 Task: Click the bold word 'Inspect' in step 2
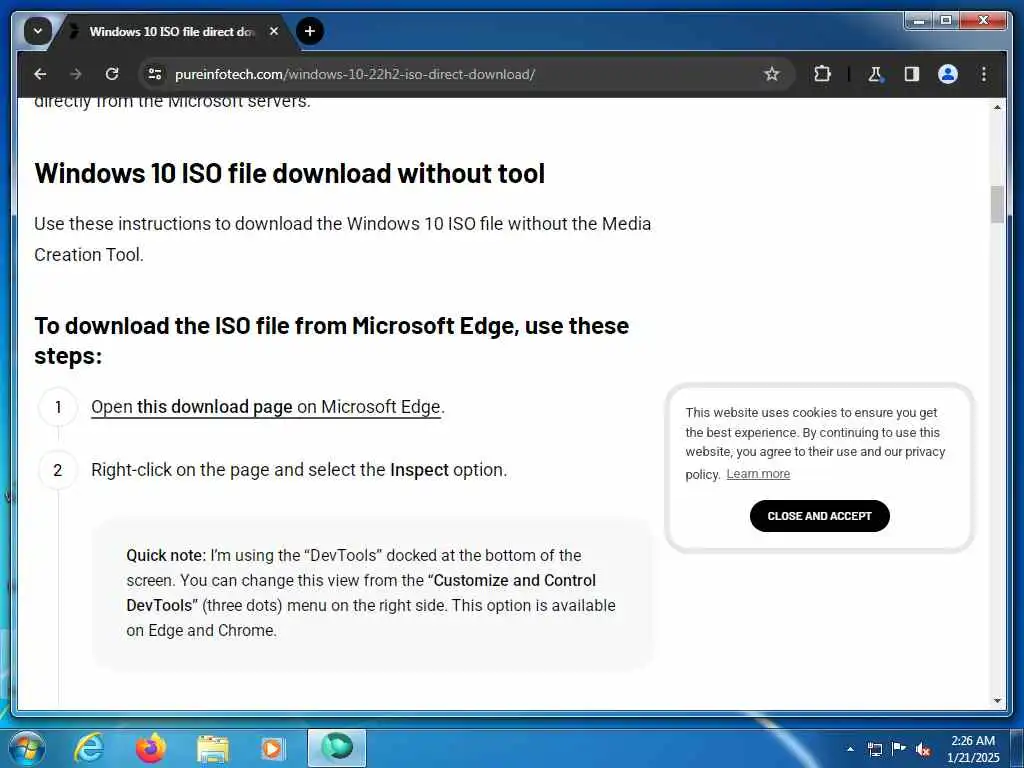[x=419, y=470]
